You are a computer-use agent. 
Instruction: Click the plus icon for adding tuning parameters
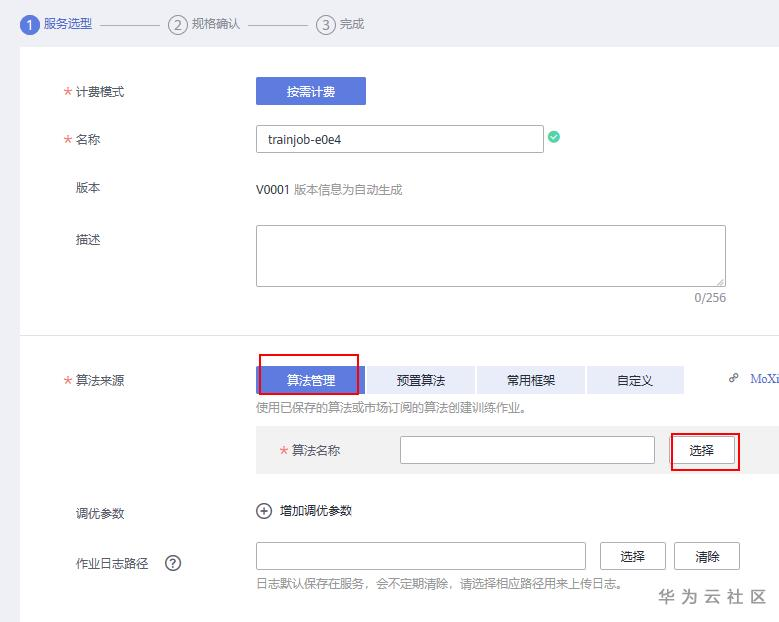pos(264,511)
